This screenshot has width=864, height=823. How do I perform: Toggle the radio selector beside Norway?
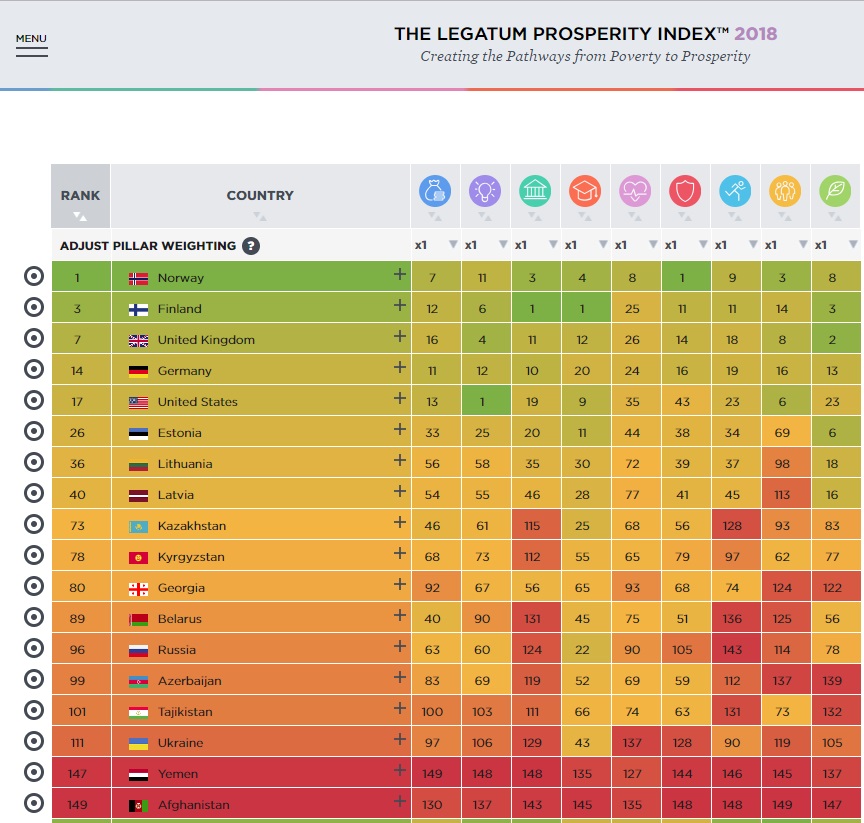pyautogui.click(x=33, y=278)
